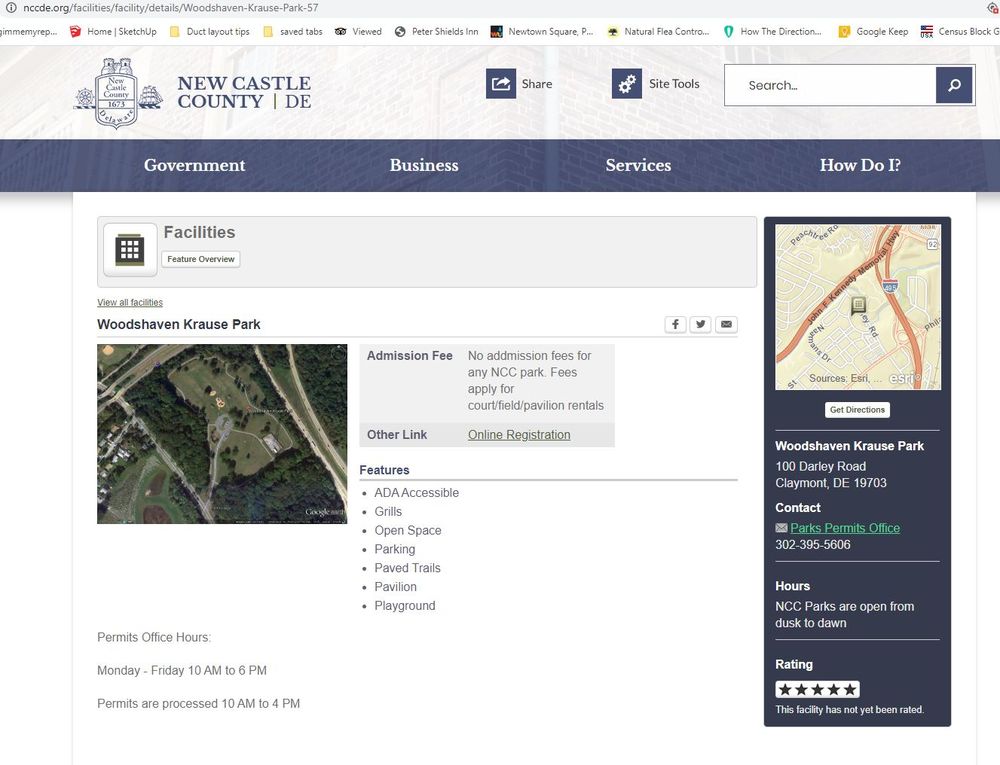The height and width of the screenshot is (765, 1000).
Task: Click the park aerial photo thumbnail
Action: (x=222, y=434)
